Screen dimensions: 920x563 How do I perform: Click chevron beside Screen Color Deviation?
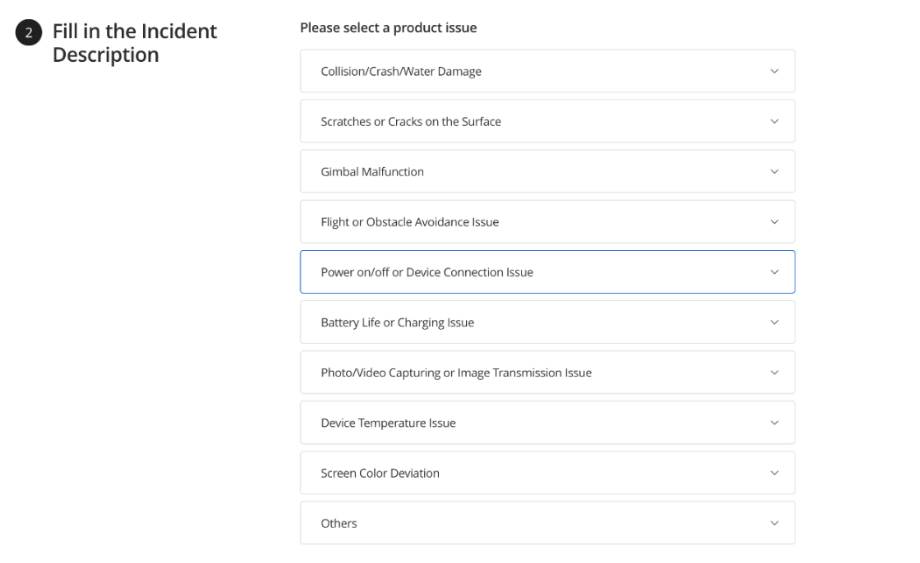774,473
